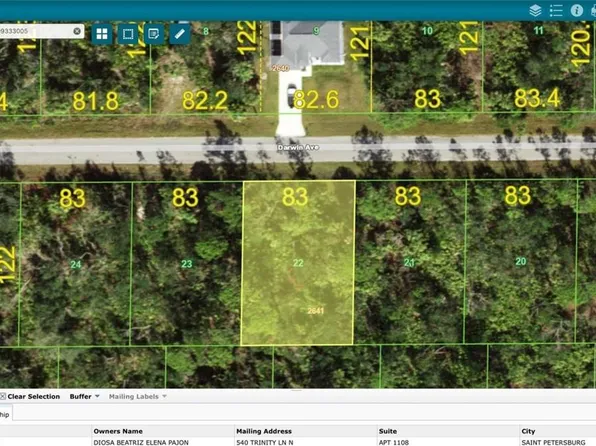This screenshot has height=446, width=596.
Task: Expand the Buffer dropdown
Action: click(84, 397)
